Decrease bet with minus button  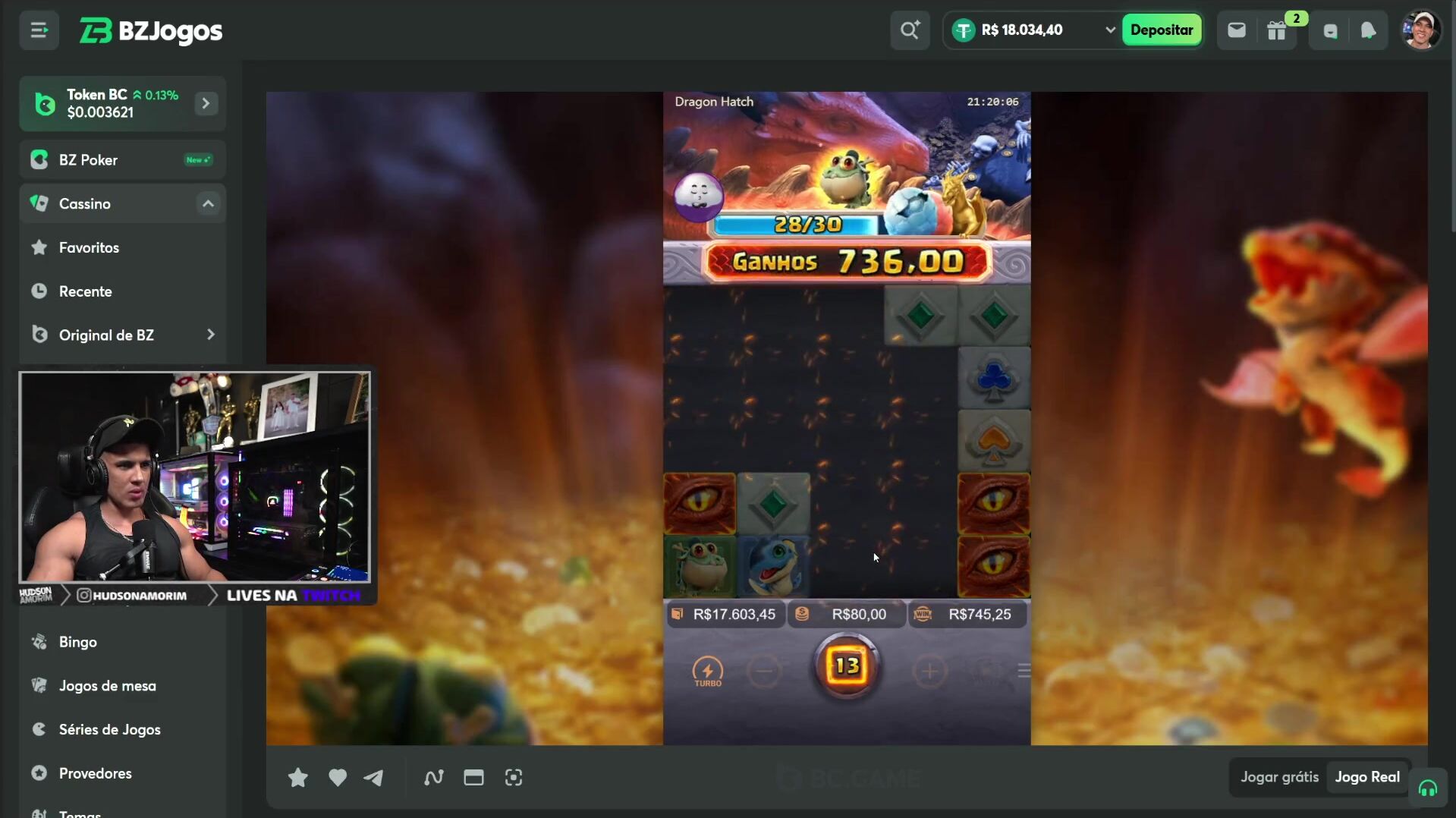764,671
